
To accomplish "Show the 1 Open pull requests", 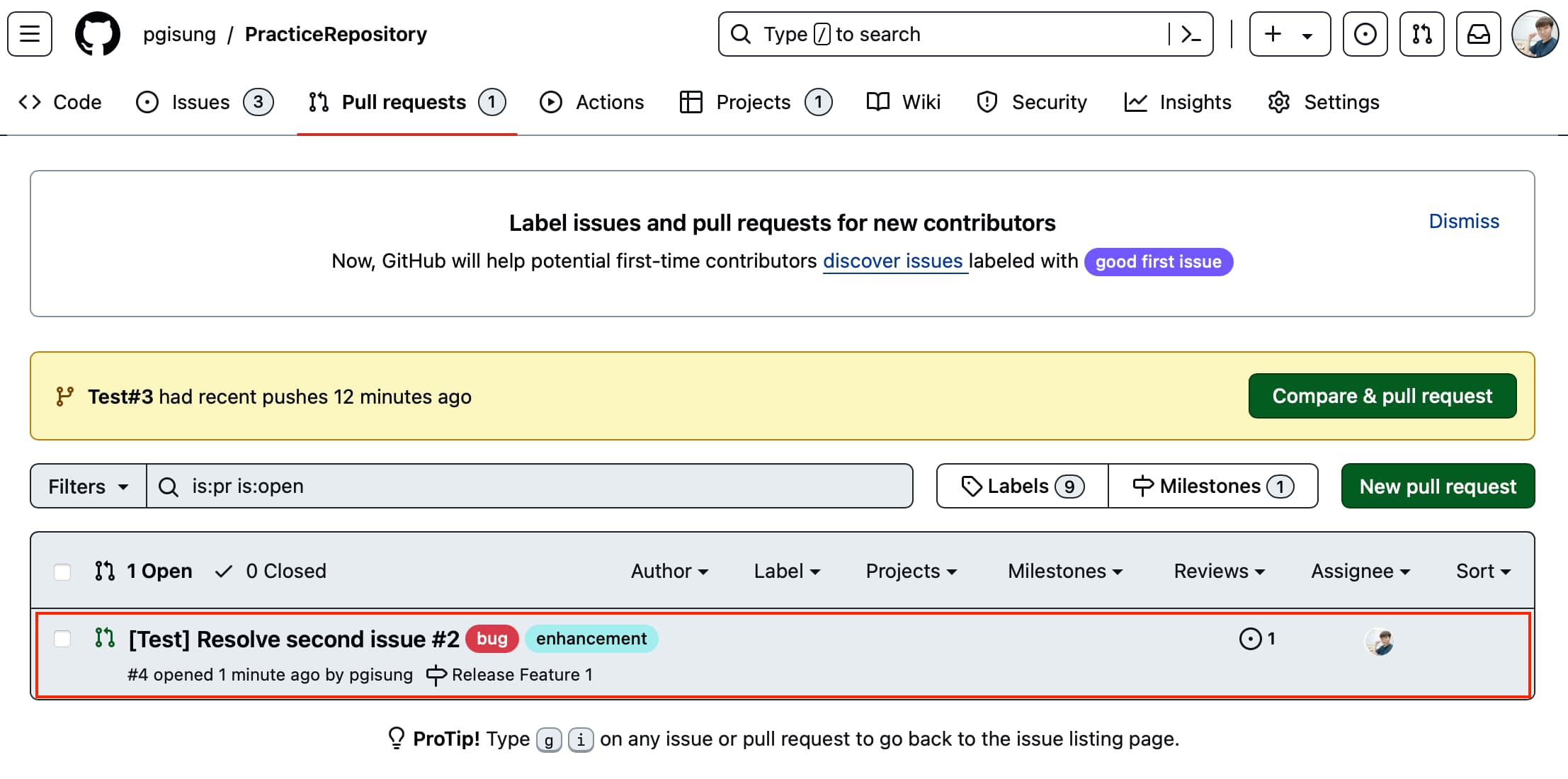I will (x=144, y=571).
